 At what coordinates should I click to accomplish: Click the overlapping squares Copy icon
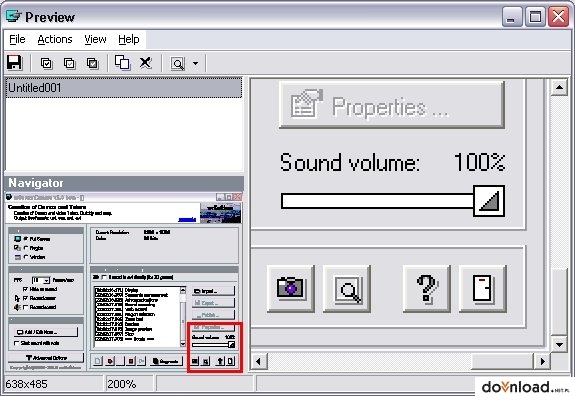(x=122, y=63)
